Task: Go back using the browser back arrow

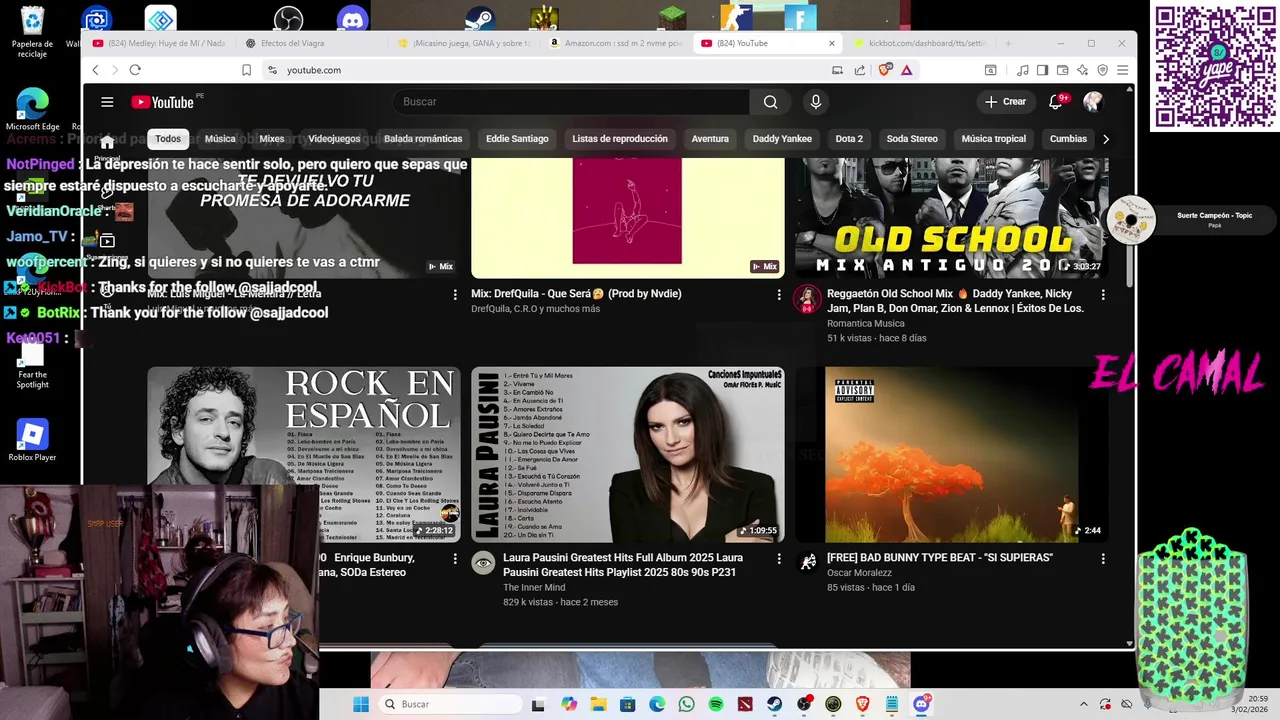Action: 95,70
